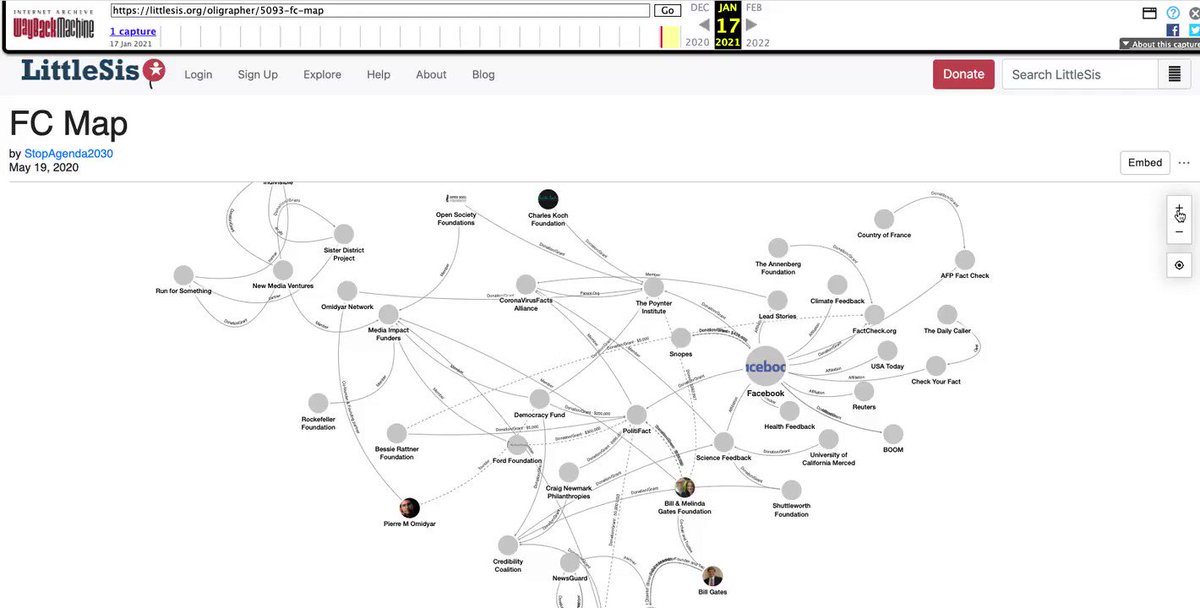This screenshot has width=1200, height=608.
Task: Share the capture on Twitter via the toolbar icon
Action: [1194, 31]
